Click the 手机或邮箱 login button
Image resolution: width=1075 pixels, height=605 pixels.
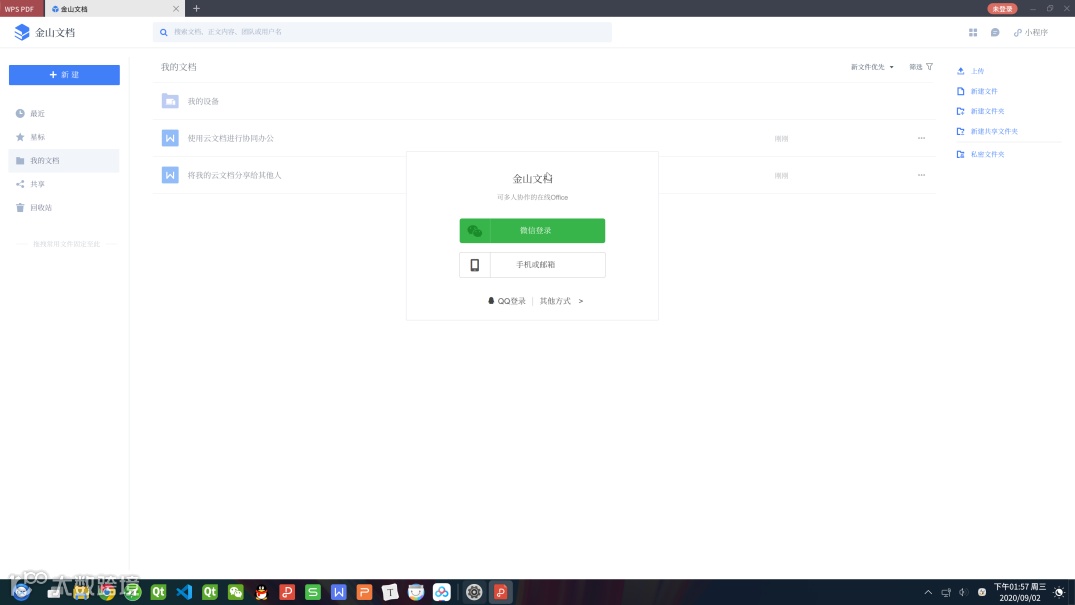532,265
